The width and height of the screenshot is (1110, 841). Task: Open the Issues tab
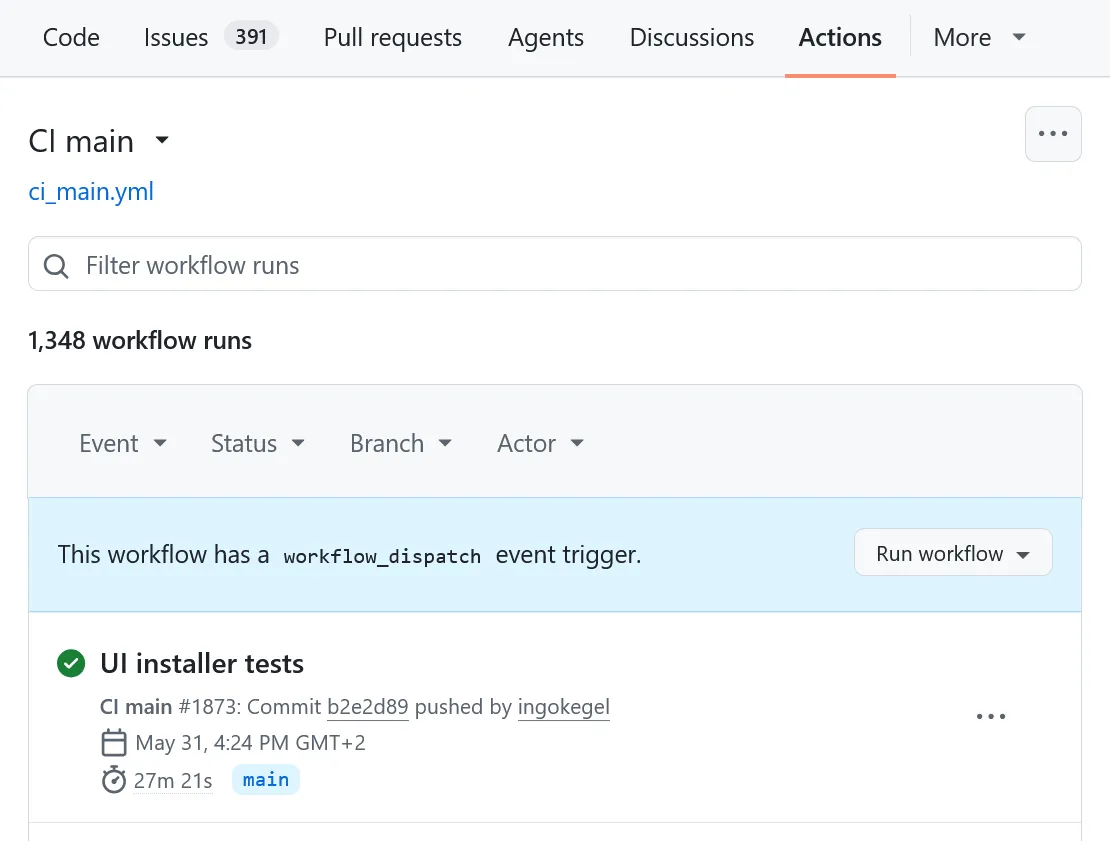click(176, 38)
